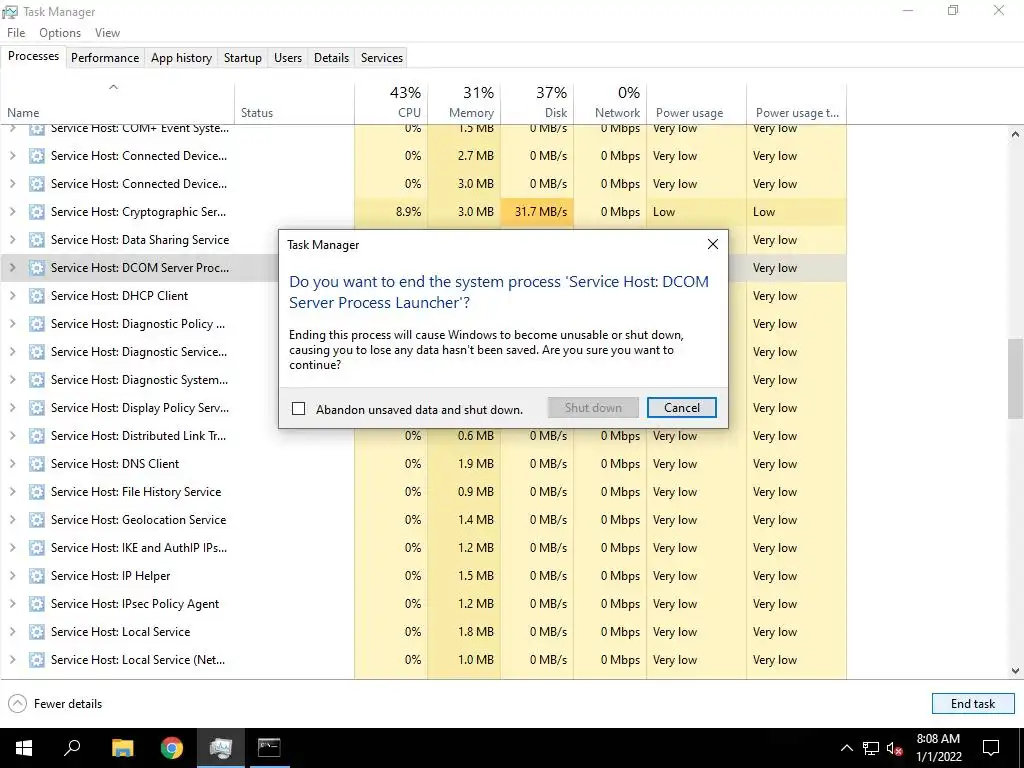Image resolution: width=1024 pixels, height=768 pixels.
Task: Click 31.7 MB/s disk value cell
Action: (x=537, y=212)
